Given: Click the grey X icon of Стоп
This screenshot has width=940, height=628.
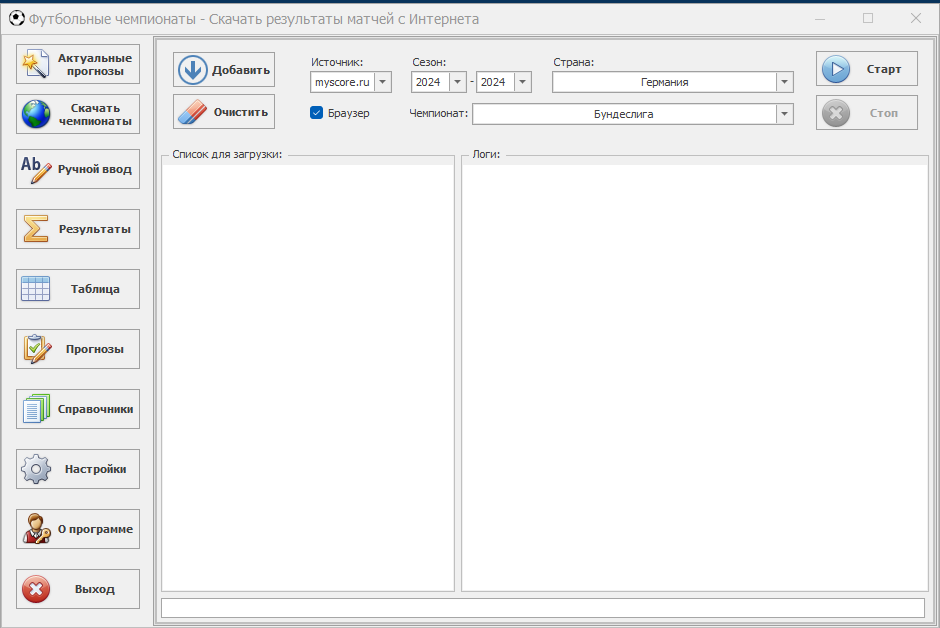Looking at the screenshot, I should click(836, 113).
